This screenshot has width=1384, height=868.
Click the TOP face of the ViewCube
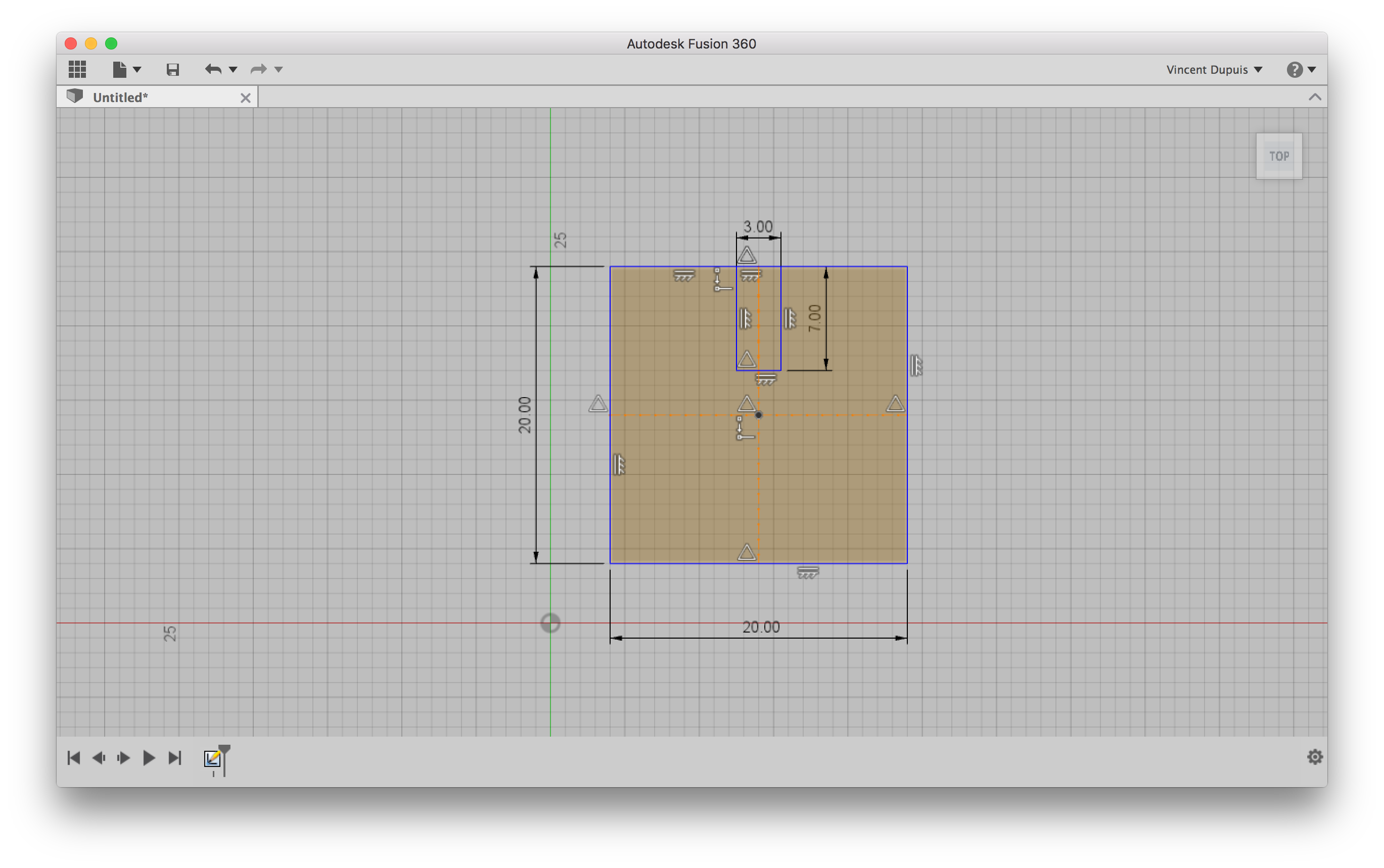click(x=1279, y=156)
